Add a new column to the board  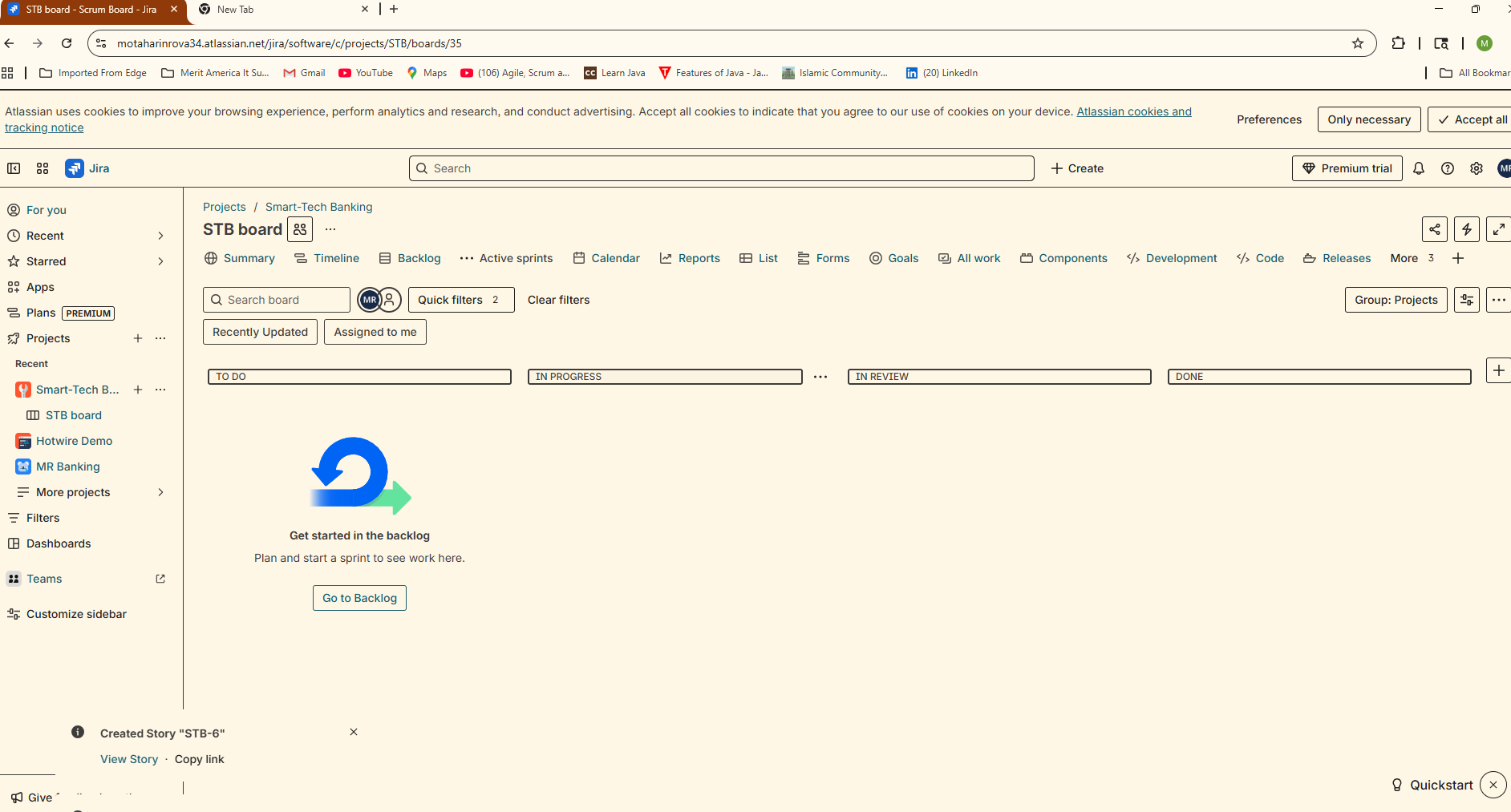click(x=1498, y=370)
